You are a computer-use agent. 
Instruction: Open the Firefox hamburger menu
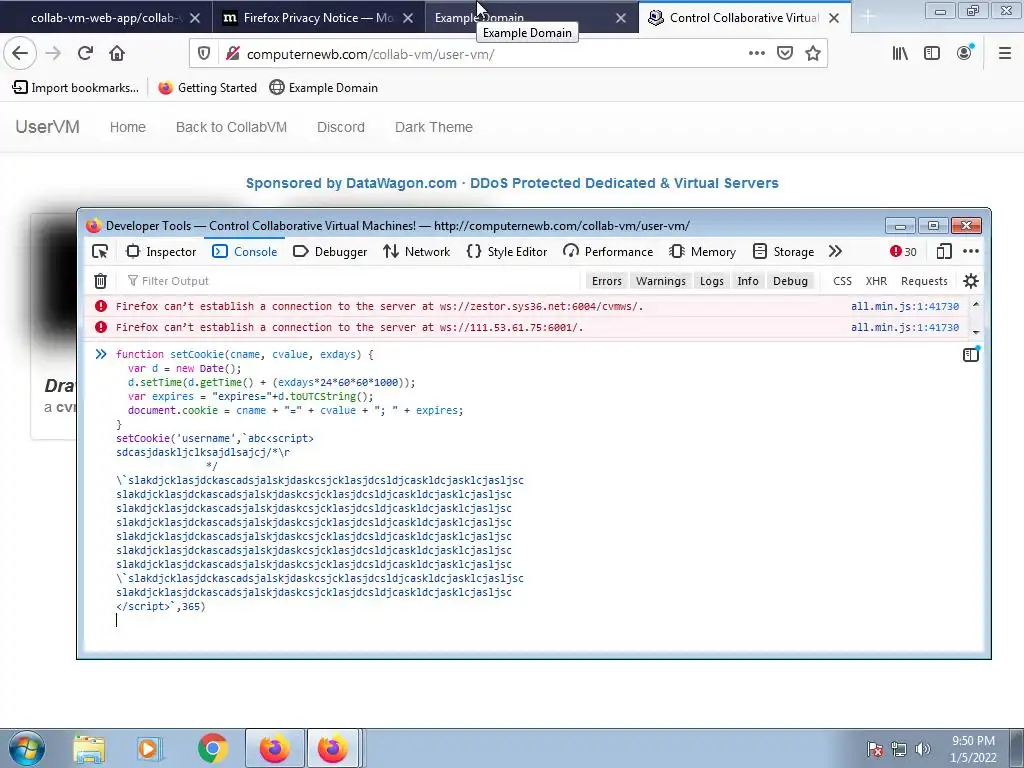click(x=1005, y=54)
